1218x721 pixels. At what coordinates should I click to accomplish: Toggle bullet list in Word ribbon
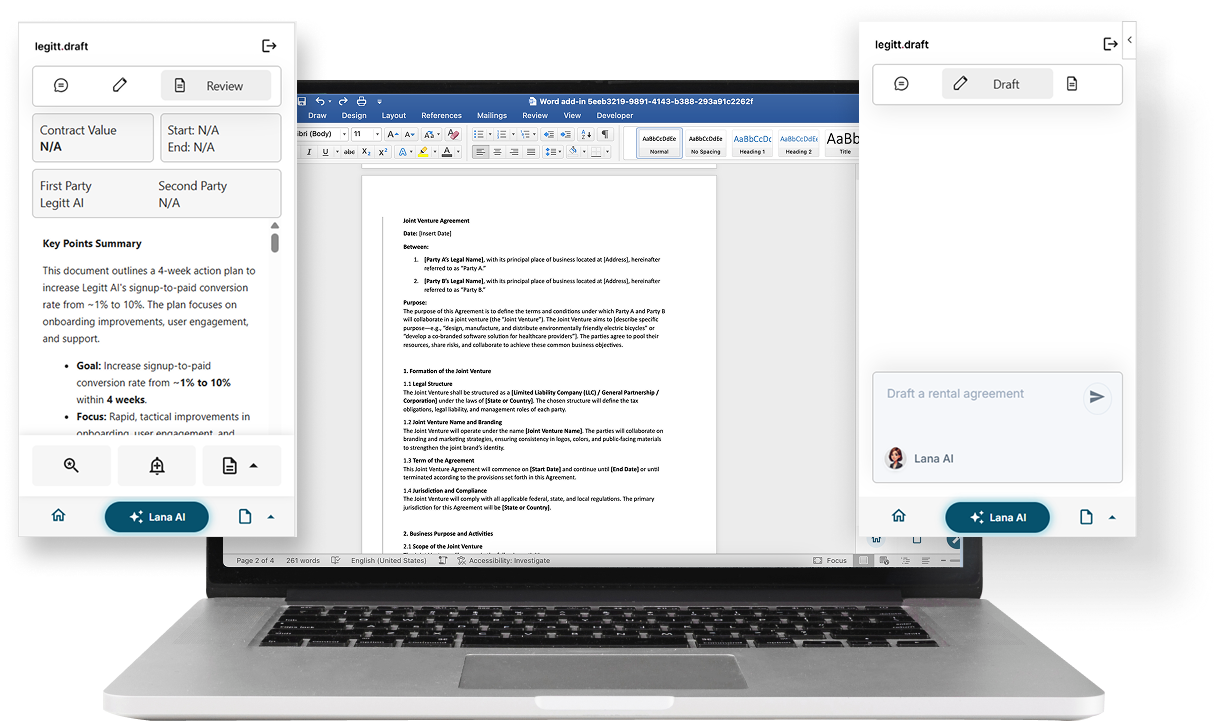479,134
